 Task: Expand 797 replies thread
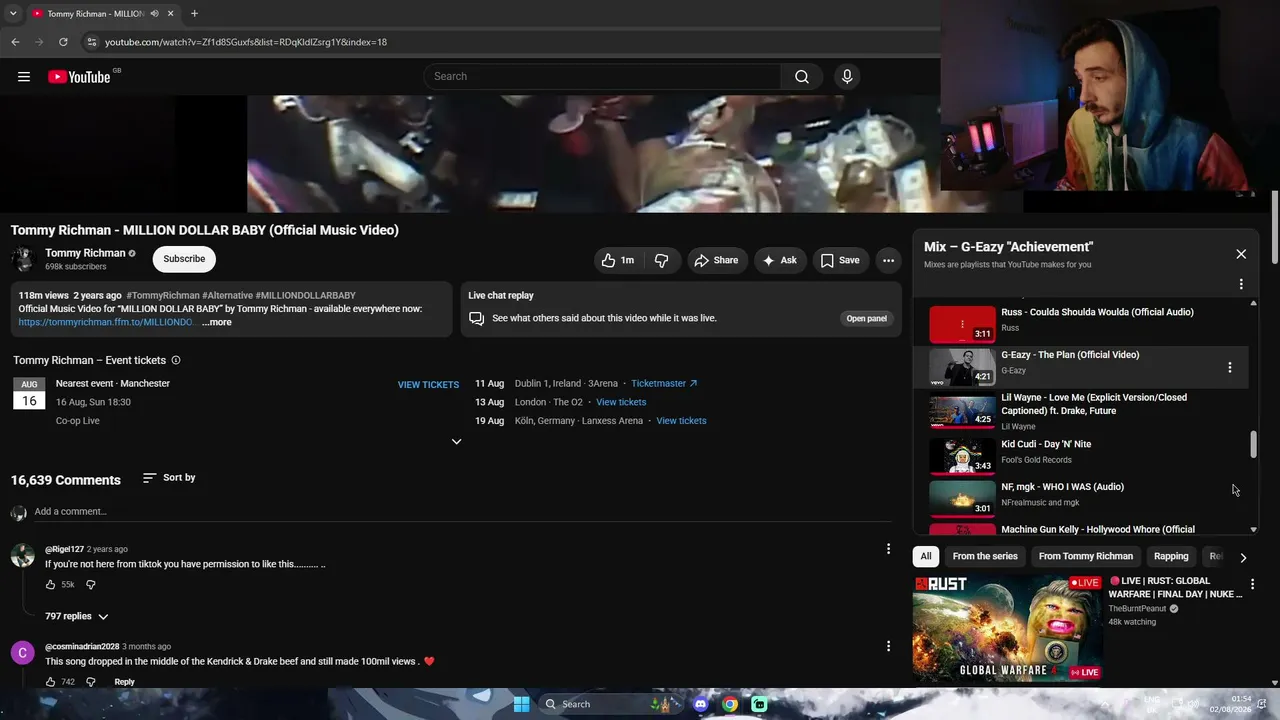click(x=76, y=616)
